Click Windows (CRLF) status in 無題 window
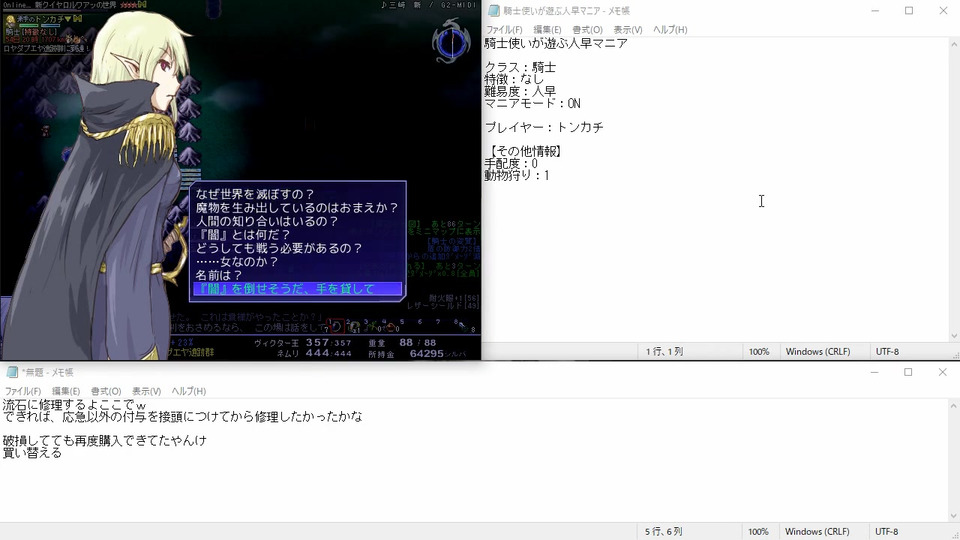This screenshot has height=540, width=960. 817,531
